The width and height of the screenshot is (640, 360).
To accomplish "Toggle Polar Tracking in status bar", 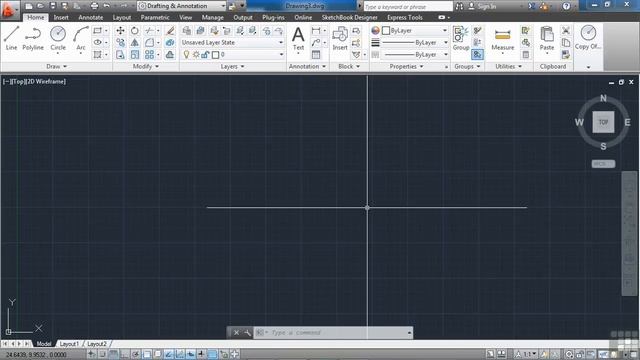I will tap(136, 354).
